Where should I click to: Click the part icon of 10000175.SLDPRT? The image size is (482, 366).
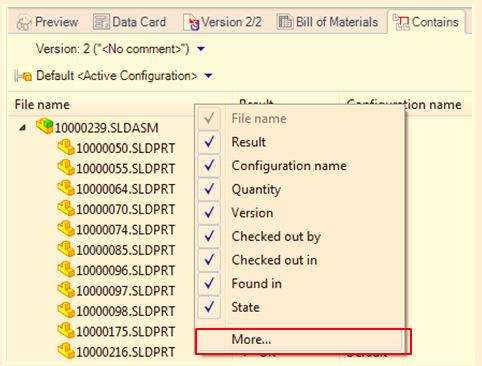point(66,330)
